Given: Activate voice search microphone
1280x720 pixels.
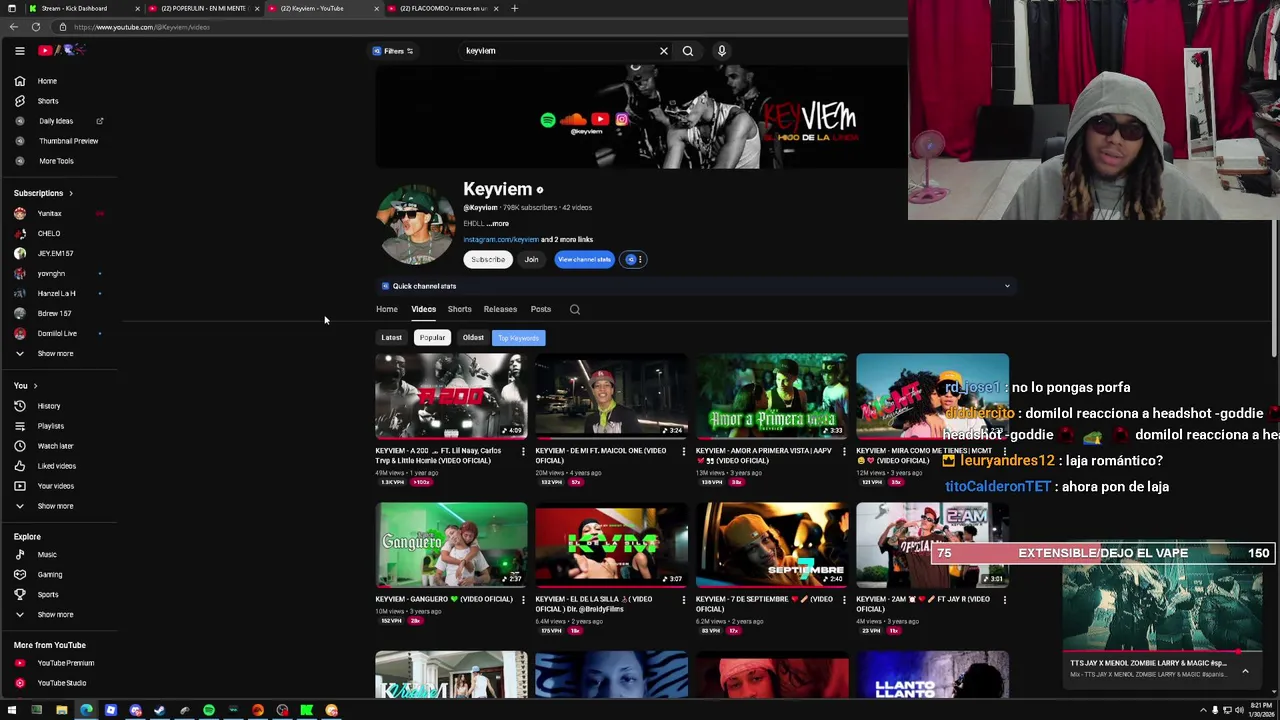Looking at the screenshot, I should point(721,51).
